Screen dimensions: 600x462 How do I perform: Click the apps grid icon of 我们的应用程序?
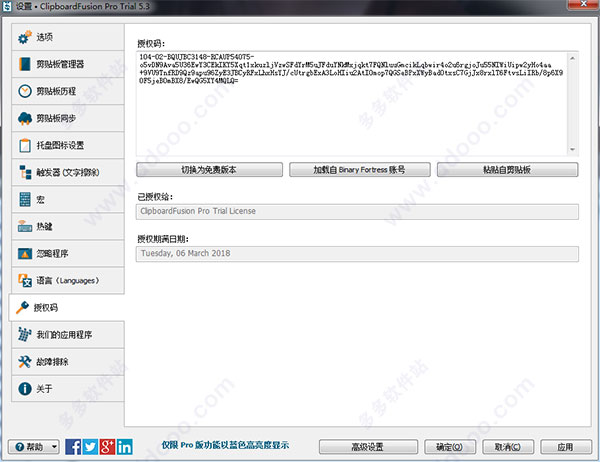(25, 335)
